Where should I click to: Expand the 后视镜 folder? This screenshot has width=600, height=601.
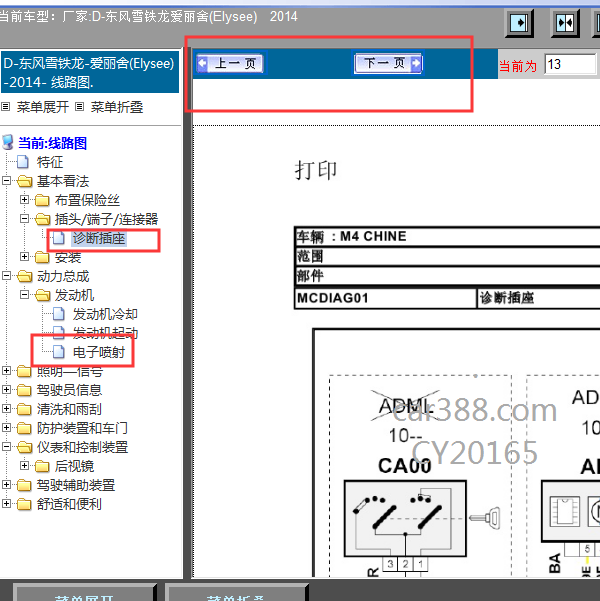[25, 465]
